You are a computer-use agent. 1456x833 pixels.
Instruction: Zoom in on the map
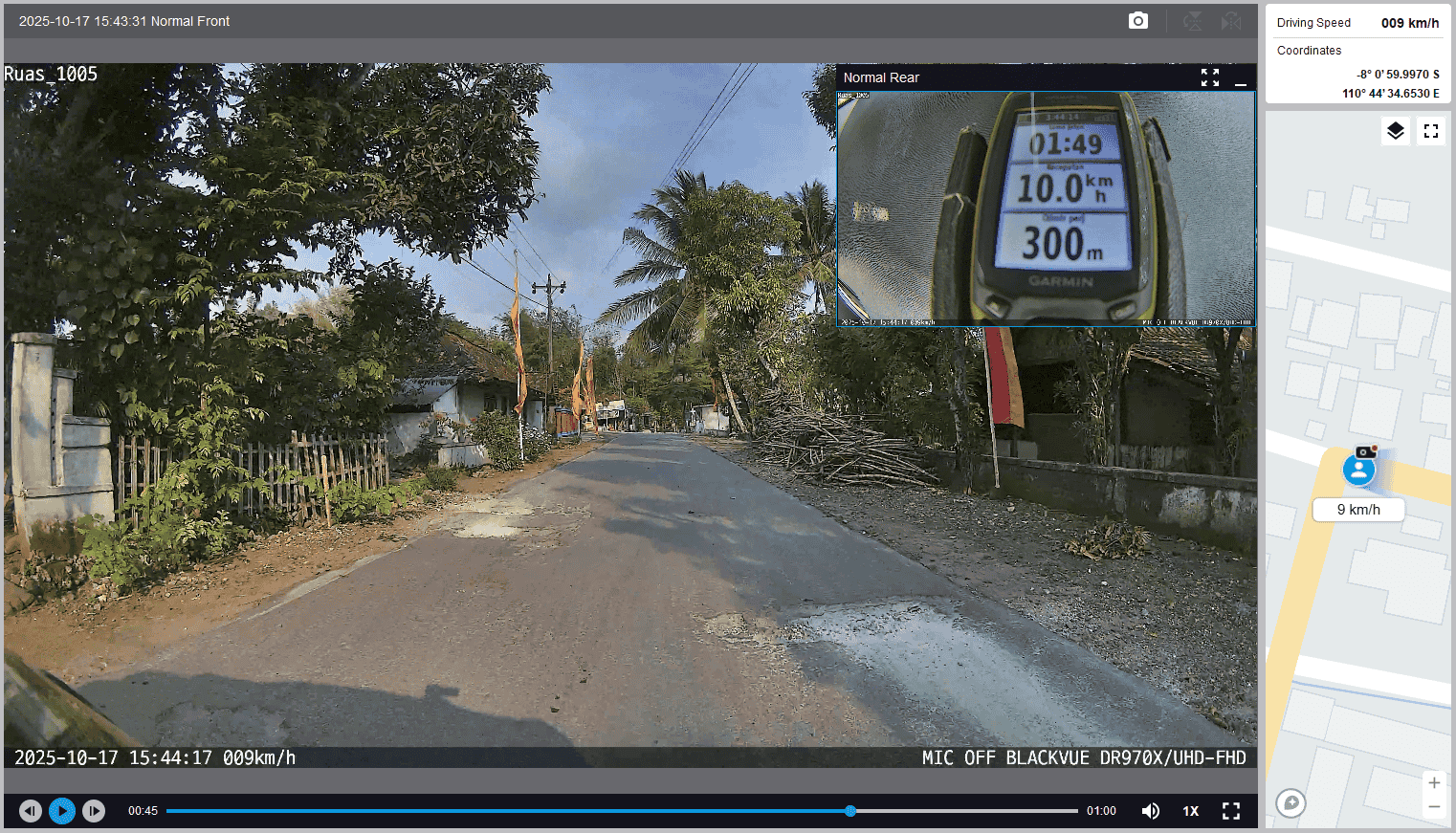point(1434,783)
